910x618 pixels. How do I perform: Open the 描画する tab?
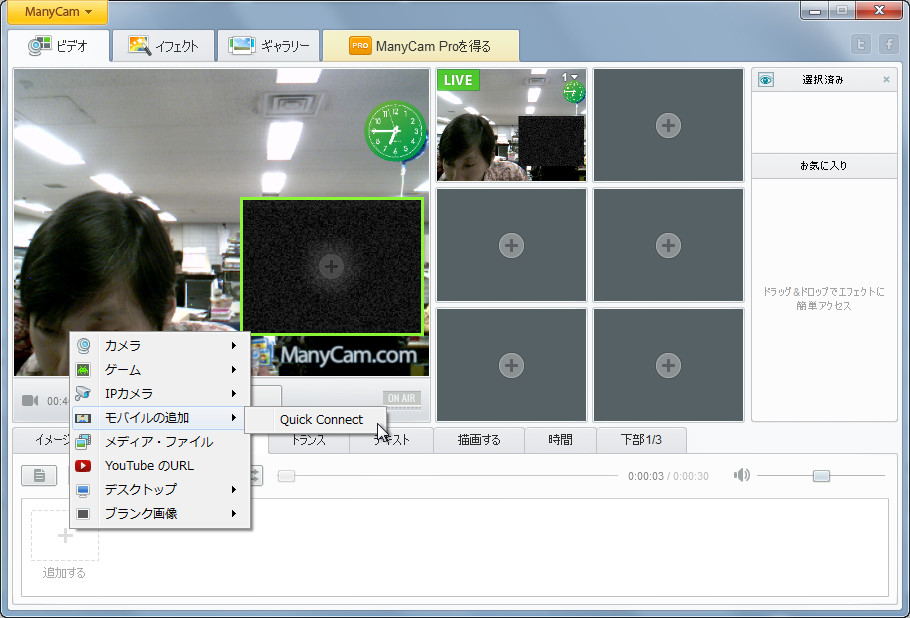pyautogui.click(x=479, y=440)
